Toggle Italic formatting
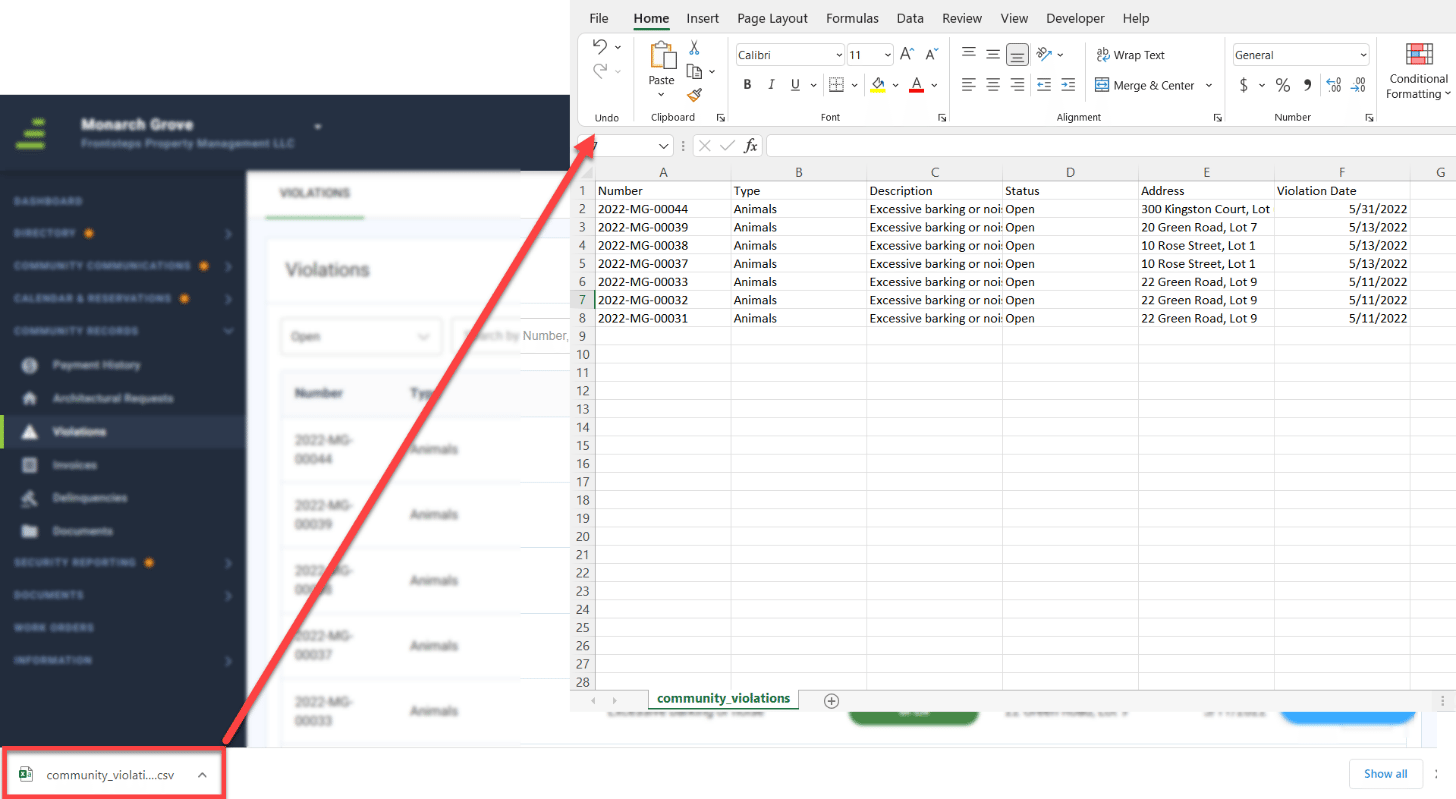 [x=771, y=85]
